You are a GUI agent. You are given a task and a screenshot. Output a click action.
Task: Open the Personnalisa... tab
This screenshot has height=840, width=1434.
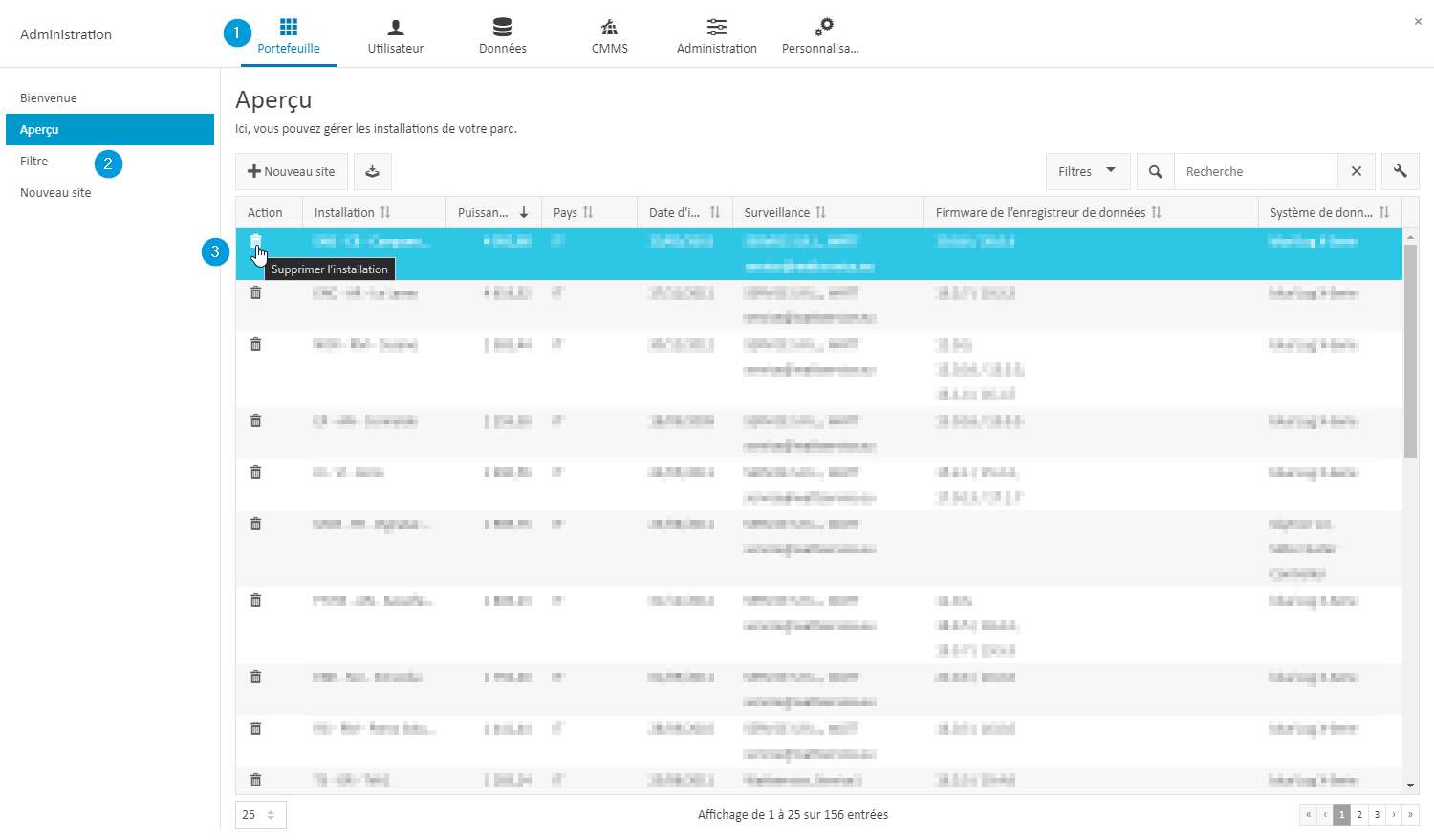(820, 36)
